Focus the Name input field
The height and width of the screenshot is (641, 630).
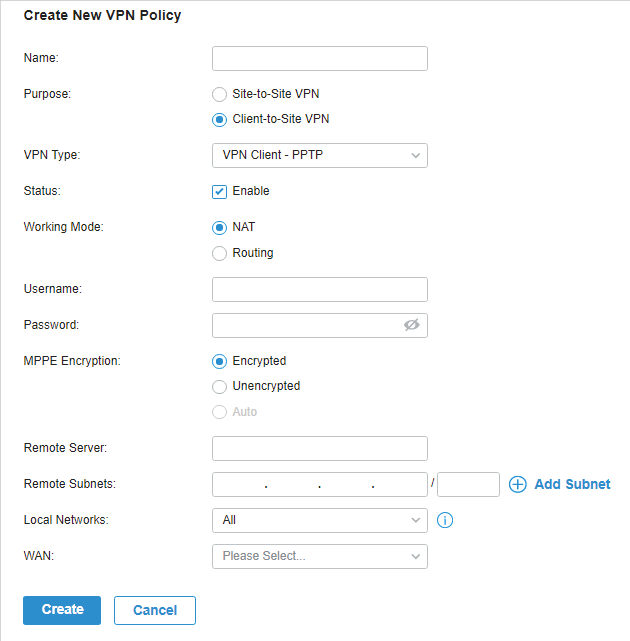tap(320, 58)
